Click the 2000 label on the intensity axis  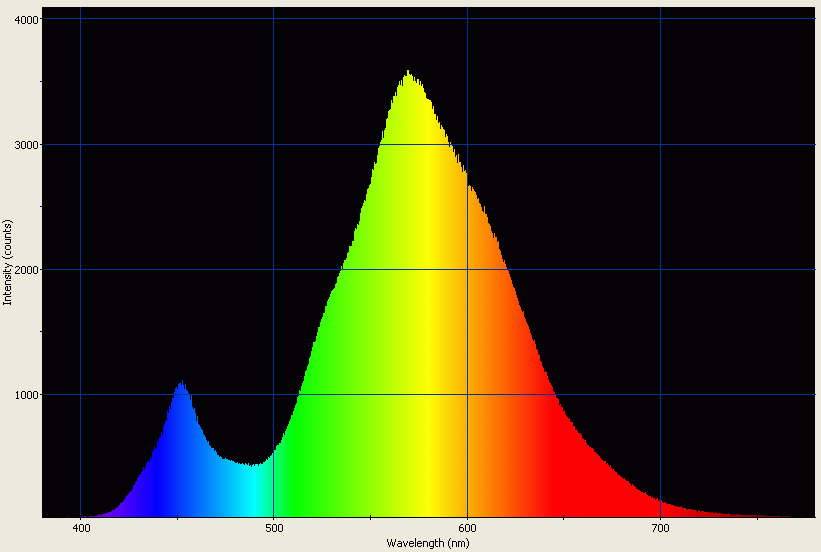(x=27, y=270)
